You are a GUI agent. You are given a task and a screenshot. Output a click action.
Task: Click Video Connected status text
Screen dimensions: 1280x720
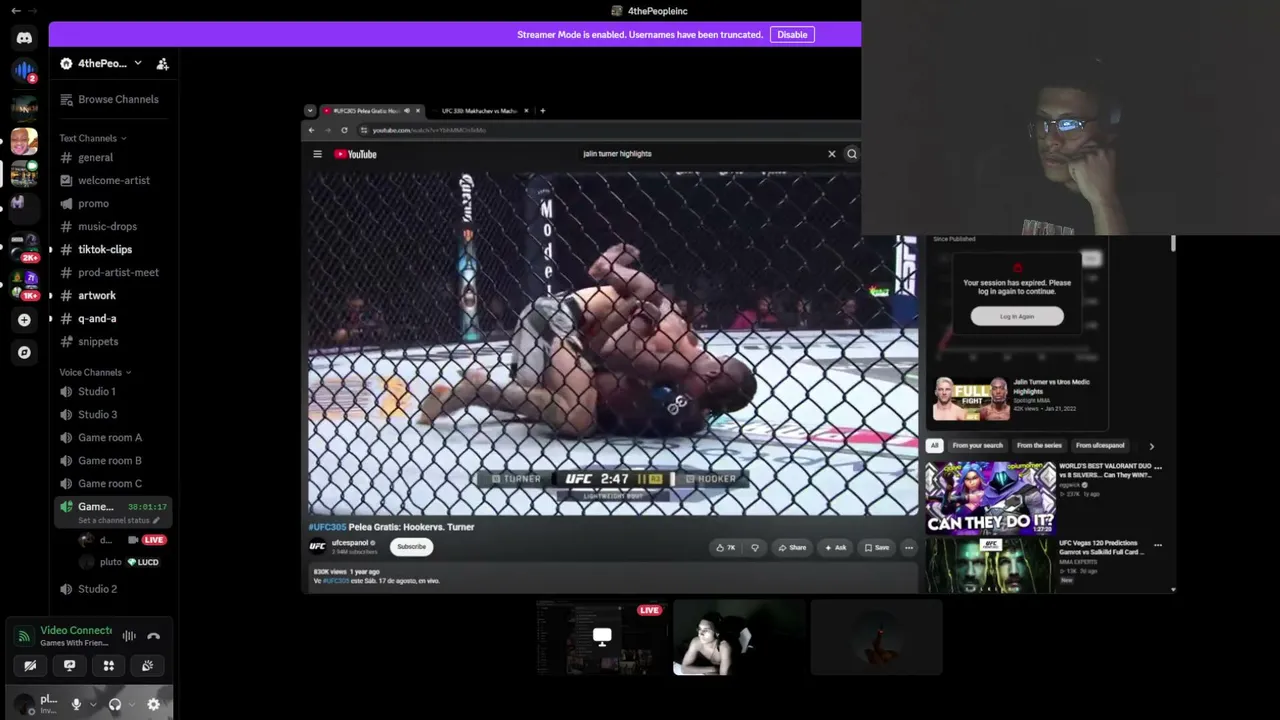click(76, 630)
